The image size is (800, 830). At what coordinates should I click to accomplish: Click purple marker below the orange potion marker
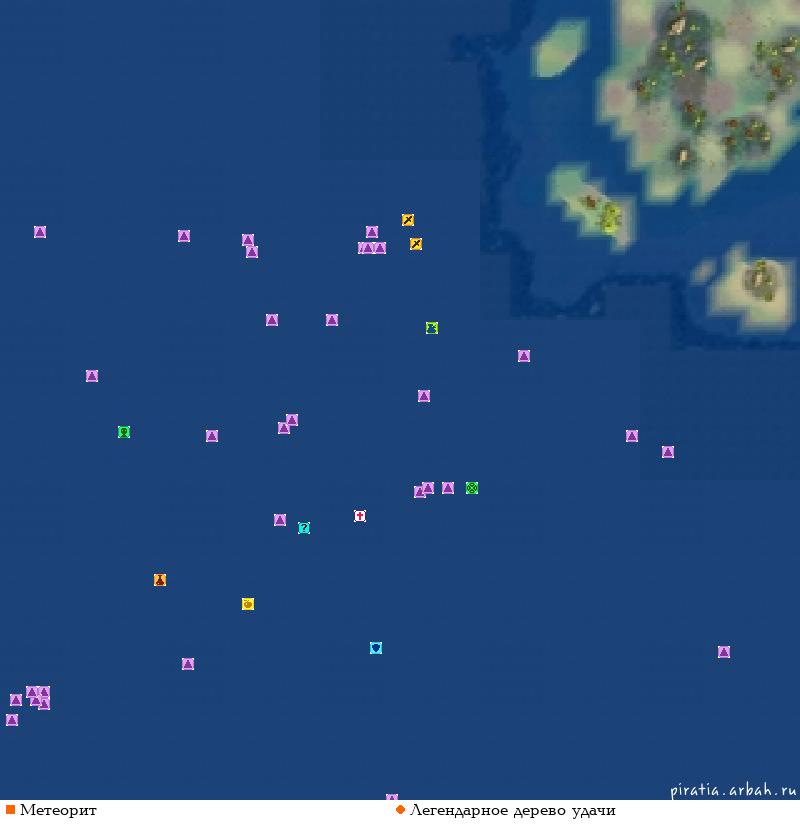coord(188,664)
